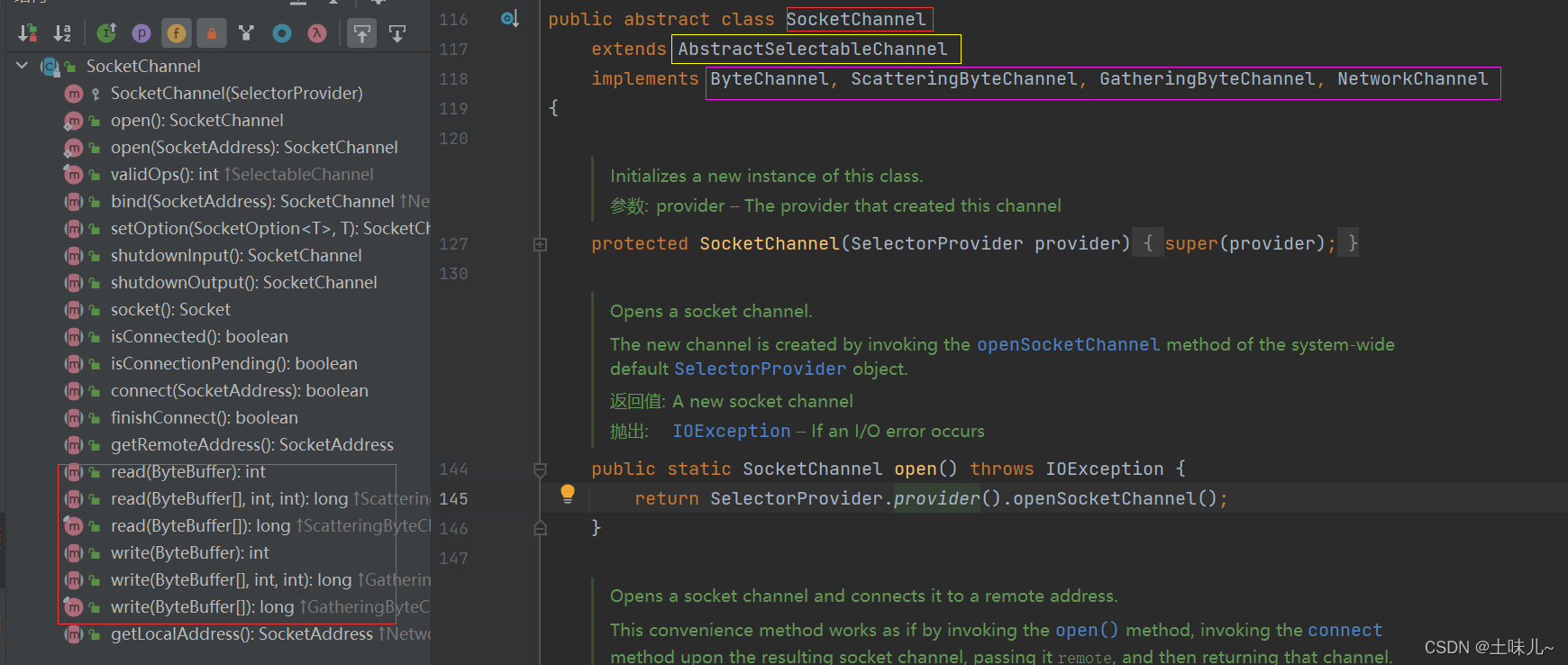Select SocketChannel(SelectorProvider) constructor in tree
This screenshot has height=665, width=1568.
tap(236, 93)
